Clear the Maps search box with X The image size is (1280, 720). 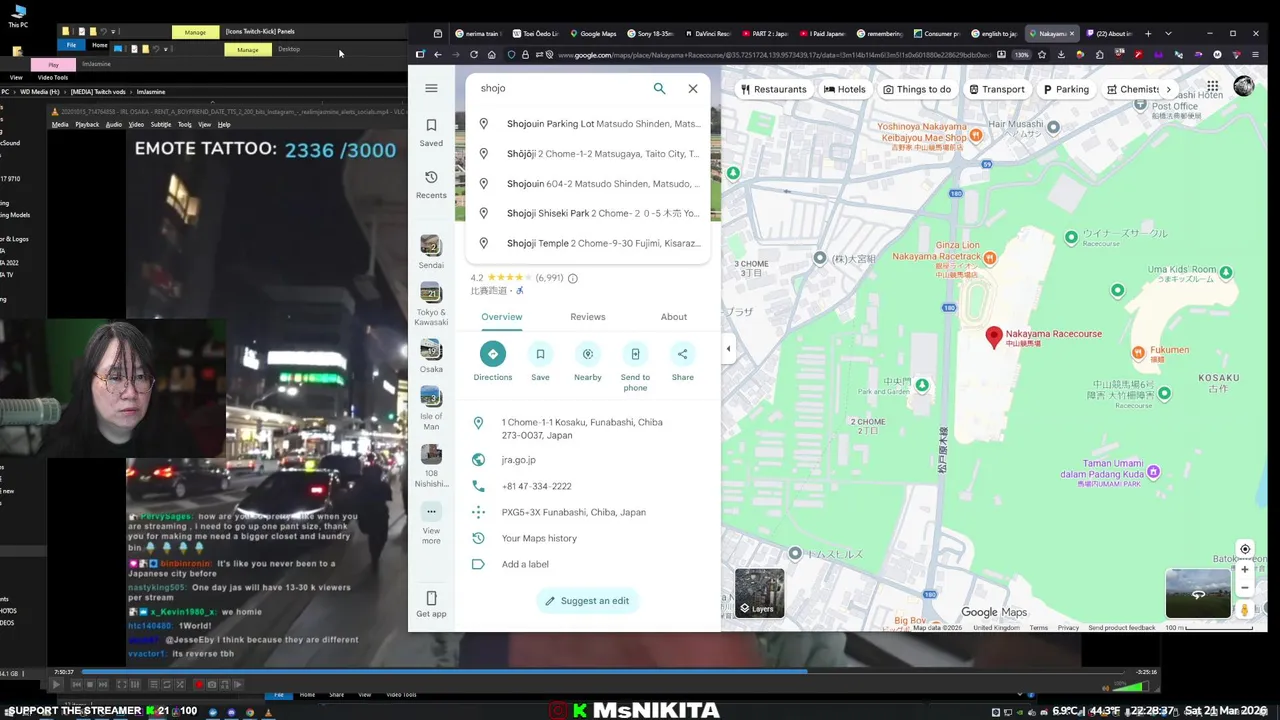point(692,88)
